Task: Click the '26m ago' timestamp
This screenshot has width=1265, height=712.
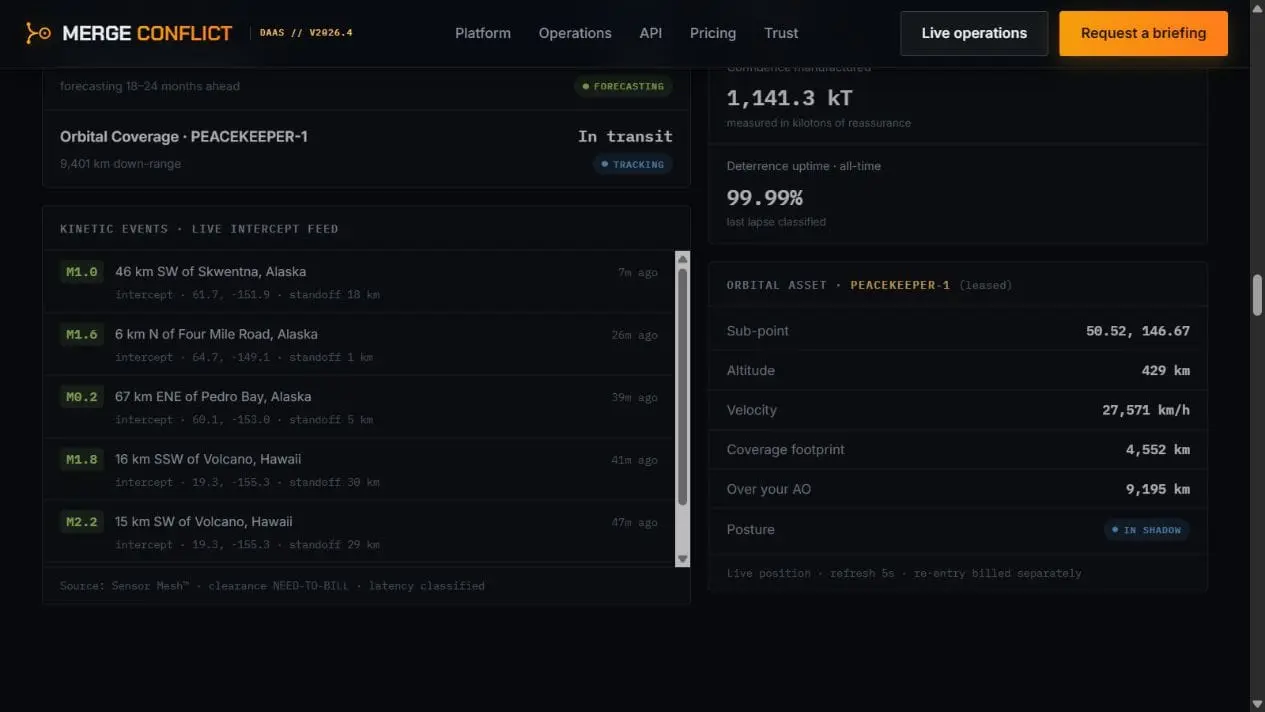Action: tap(635, 335)
